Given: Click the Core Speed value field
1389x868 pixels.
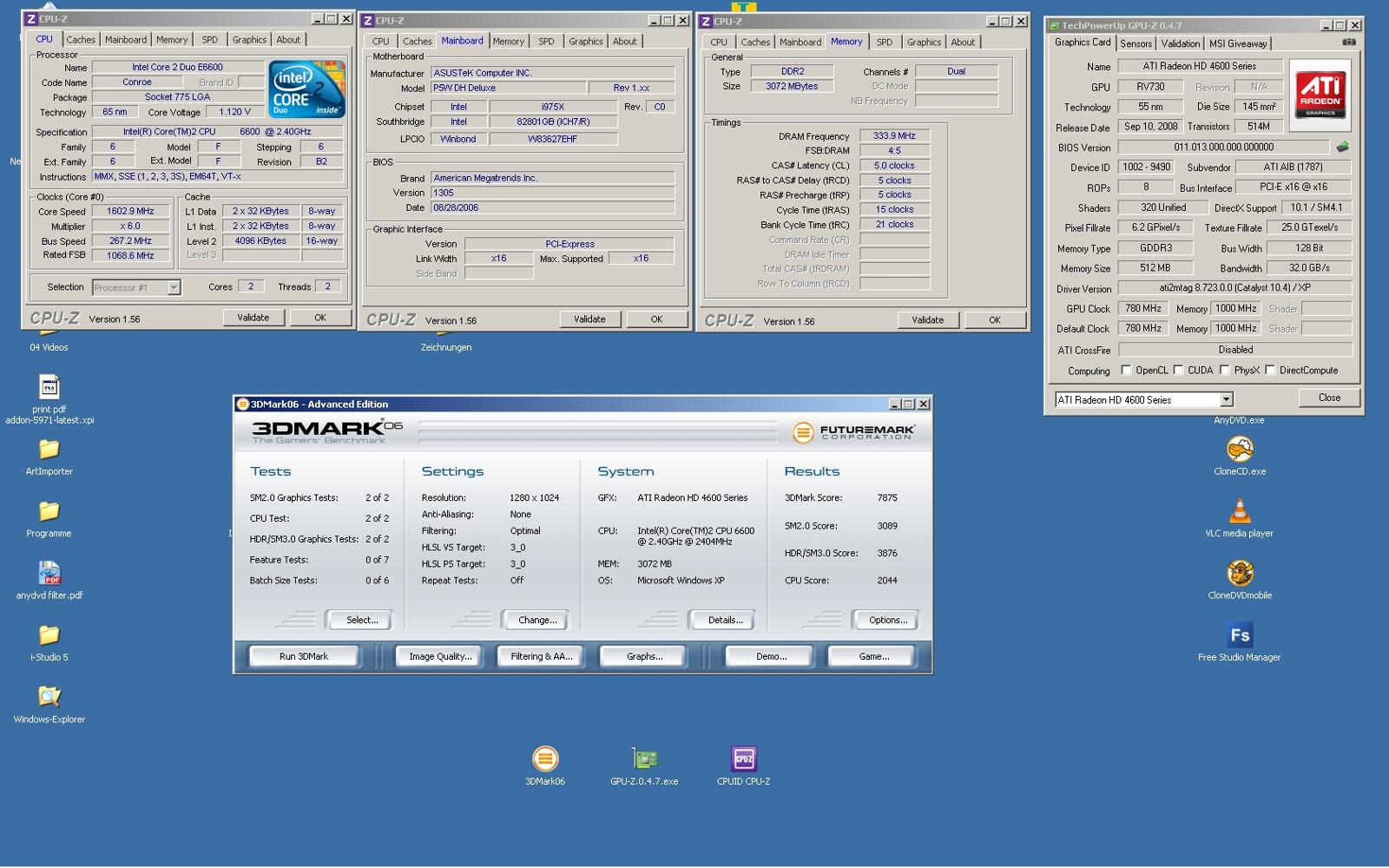Looking at the screenshot, I should pos(130,211).
